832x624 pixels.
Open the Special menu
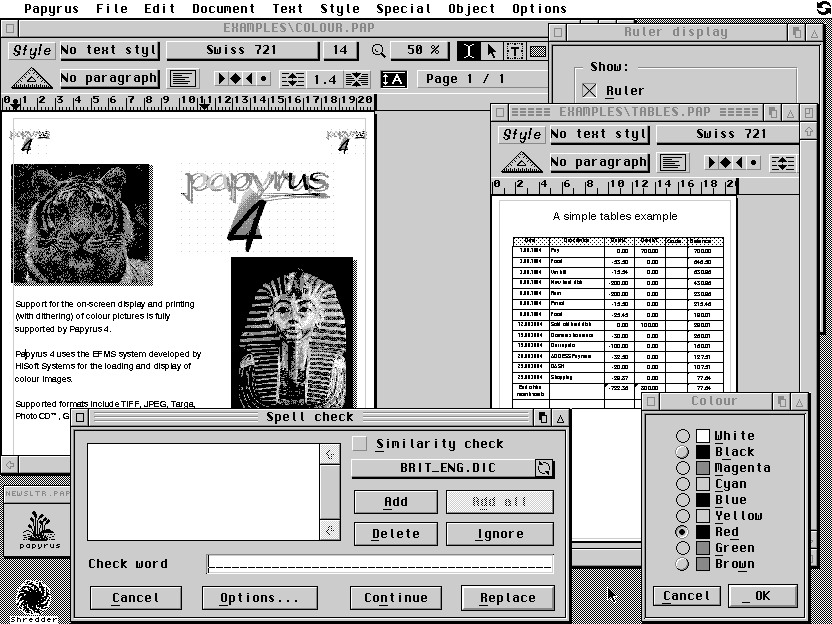[x=404, y=8]
